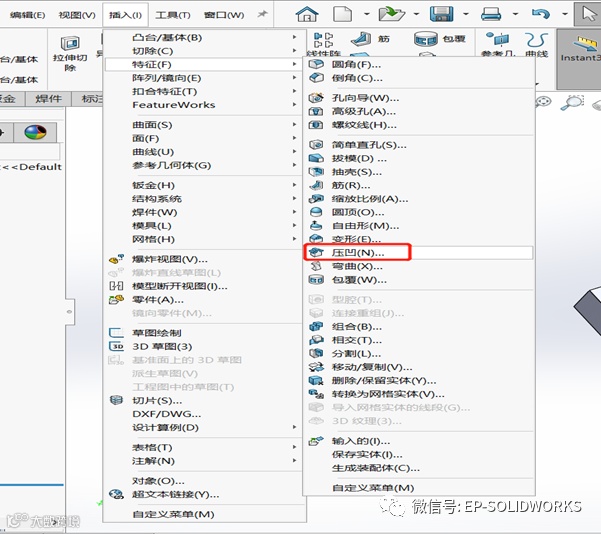The image size is (601, 534).
Task: Click the zoom magnifier icon in view toolbar
Action: [571, 103]
